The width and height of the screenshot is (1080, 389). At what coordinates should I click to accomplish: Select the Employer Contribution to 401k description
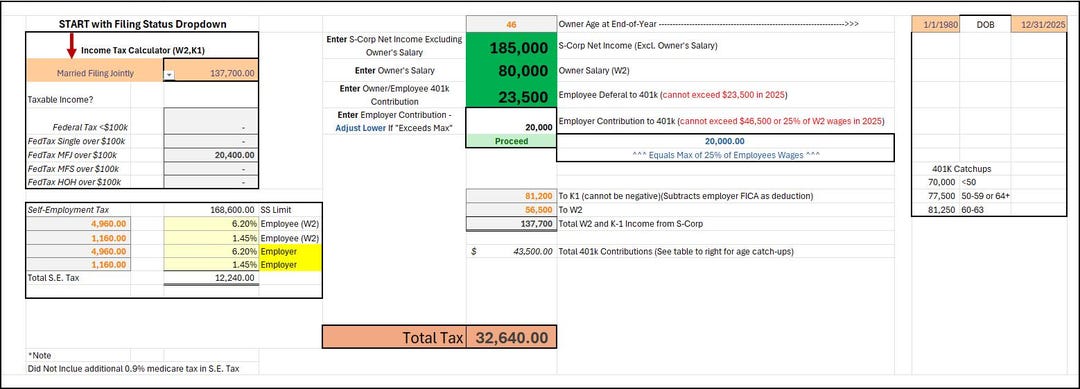722,121
